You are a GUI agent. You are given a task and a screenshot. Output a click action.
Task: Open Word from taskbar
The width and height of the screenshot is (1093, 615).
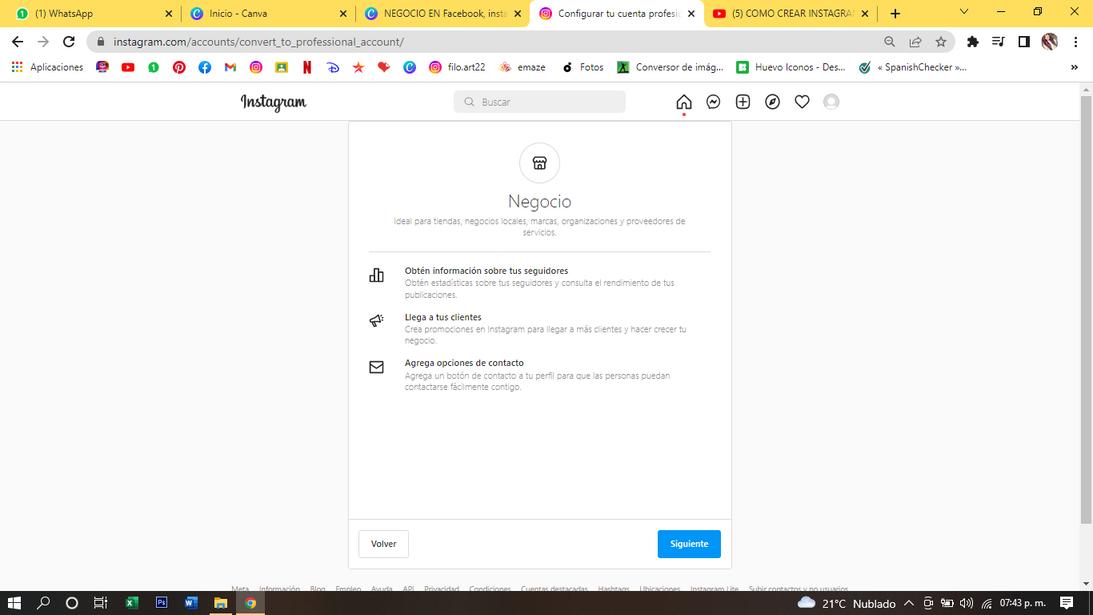[x=192, y=602]
